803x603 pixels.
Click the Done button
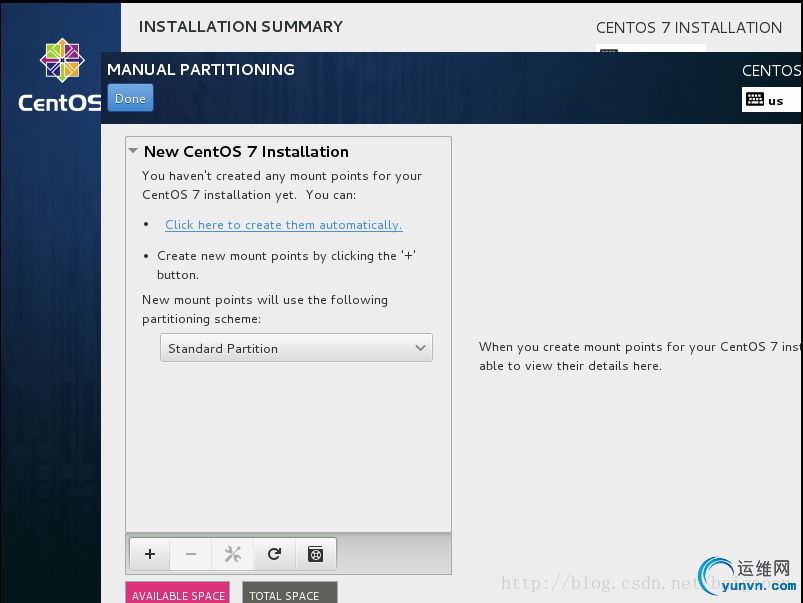point(130,98)
